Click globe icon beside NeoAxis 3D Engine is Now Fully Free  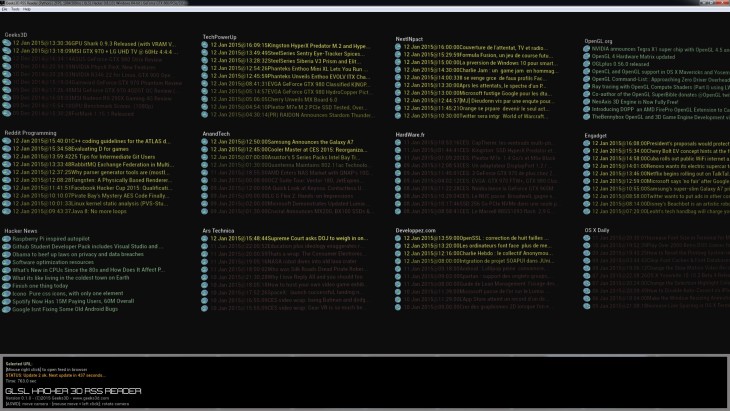click(x=587, y=101)
